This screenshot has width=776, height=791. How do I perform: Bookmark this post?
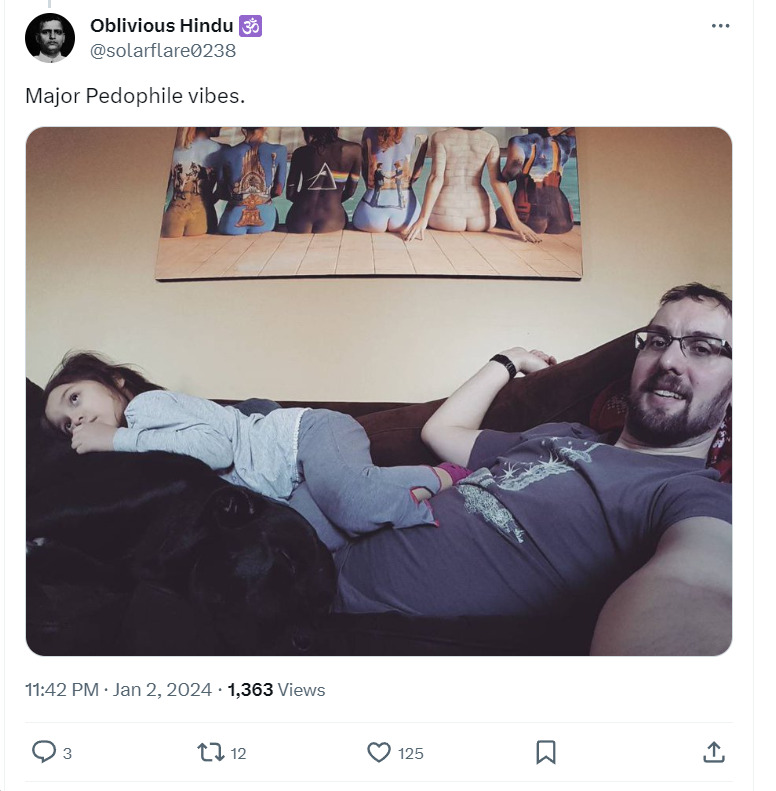[546, 752]
